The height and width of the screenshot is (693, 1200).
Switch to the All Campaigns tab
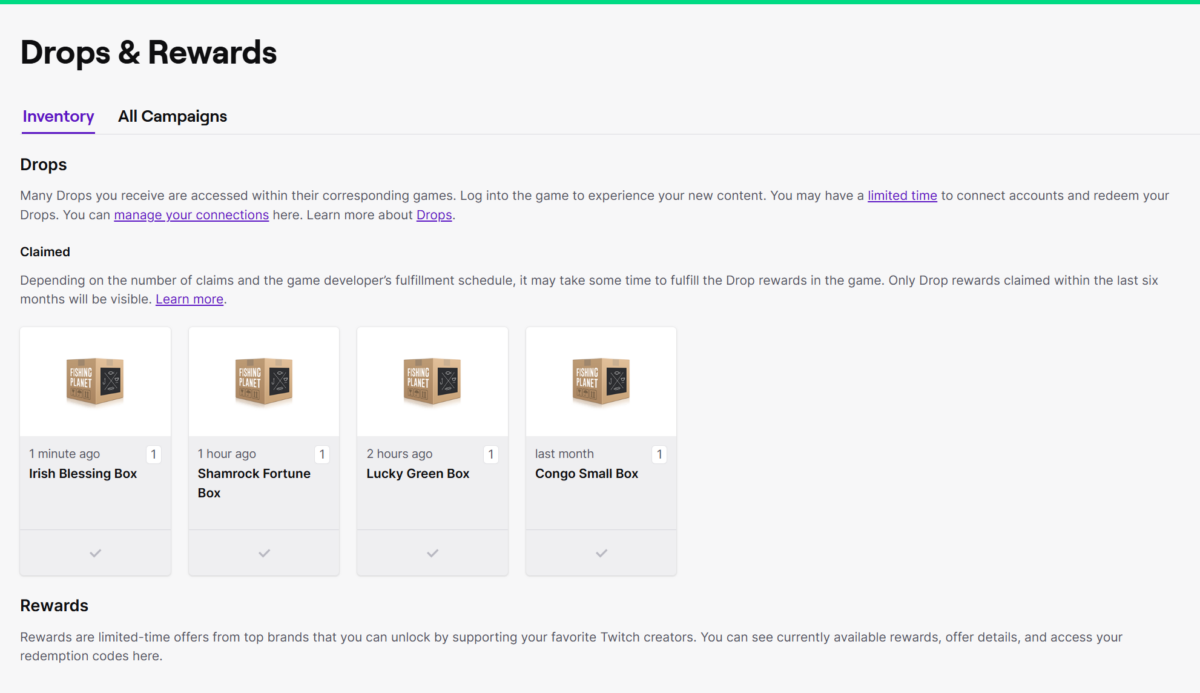(x=172, y=116)
